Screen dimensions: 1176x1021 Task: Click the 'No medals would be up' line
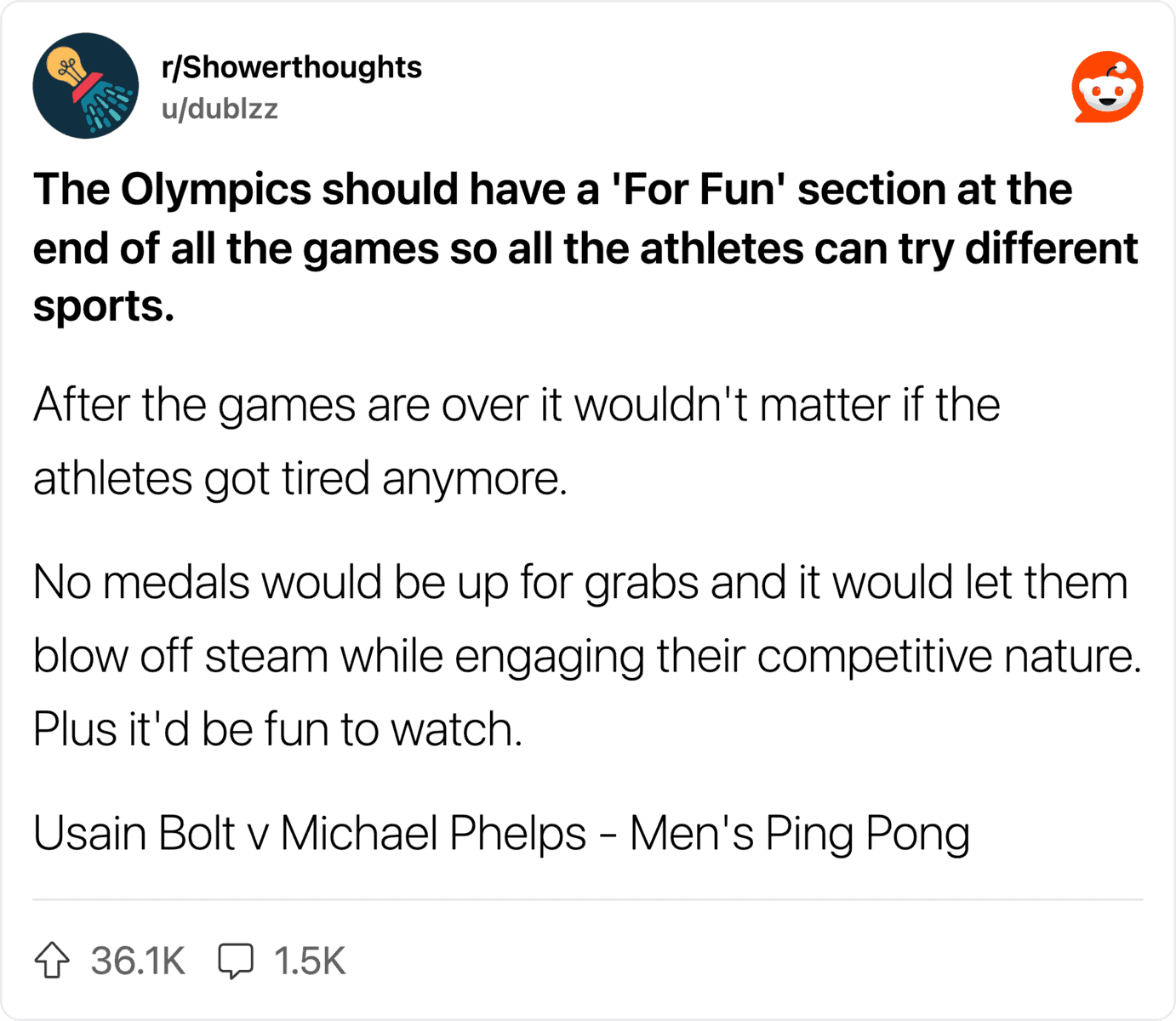click(580, 584)
